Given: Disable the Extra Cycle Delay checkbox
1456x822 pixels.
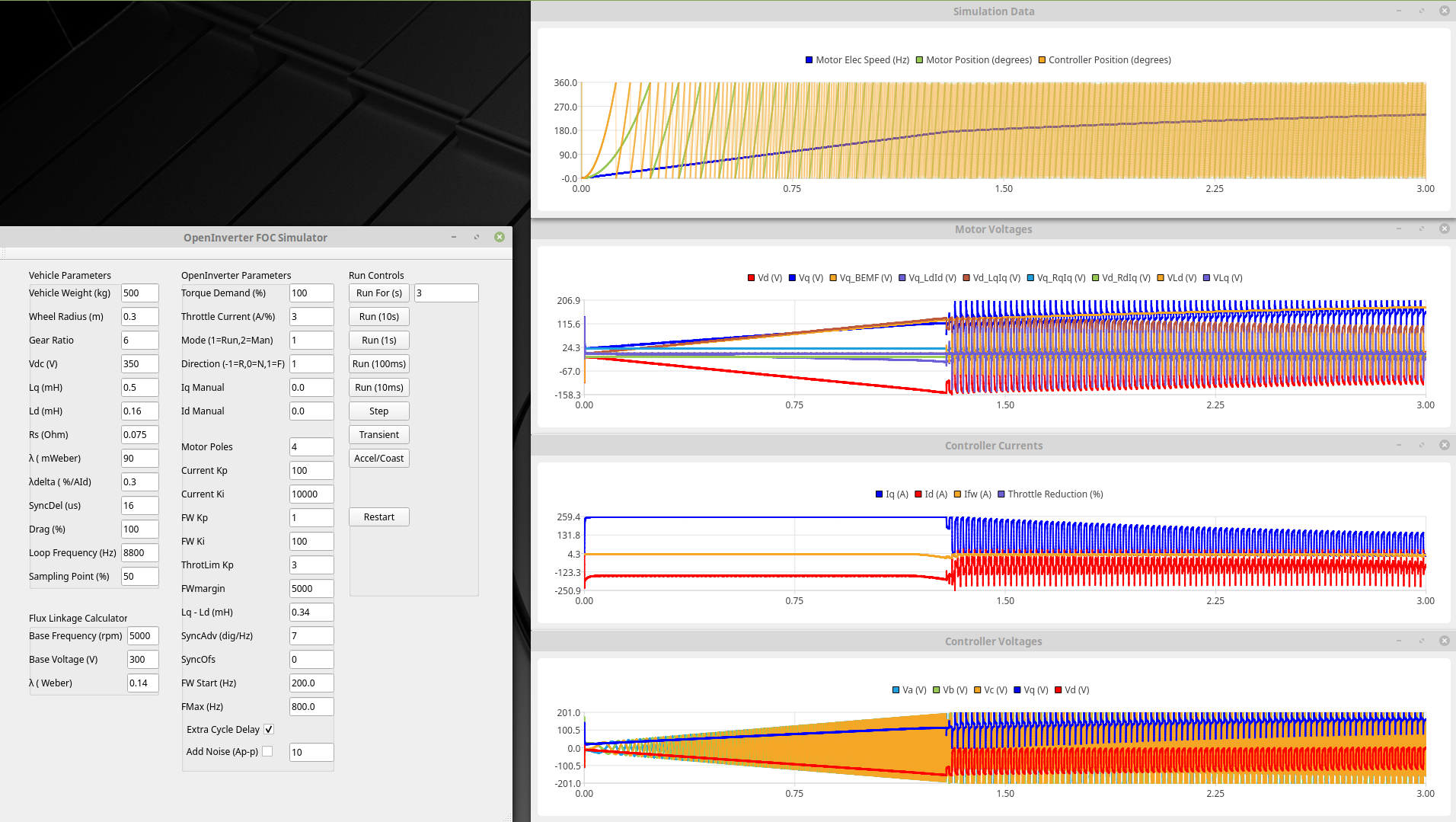Looking at the screenshot, I should (269, 730).
